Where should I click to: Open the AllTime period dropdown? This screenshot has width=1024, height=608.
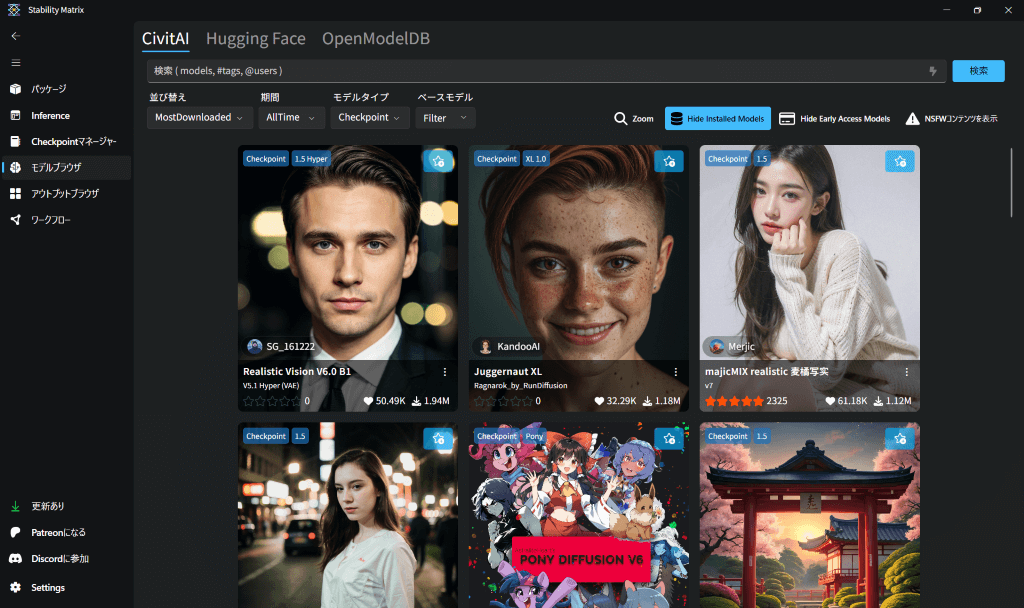click(x=290, y=118)
